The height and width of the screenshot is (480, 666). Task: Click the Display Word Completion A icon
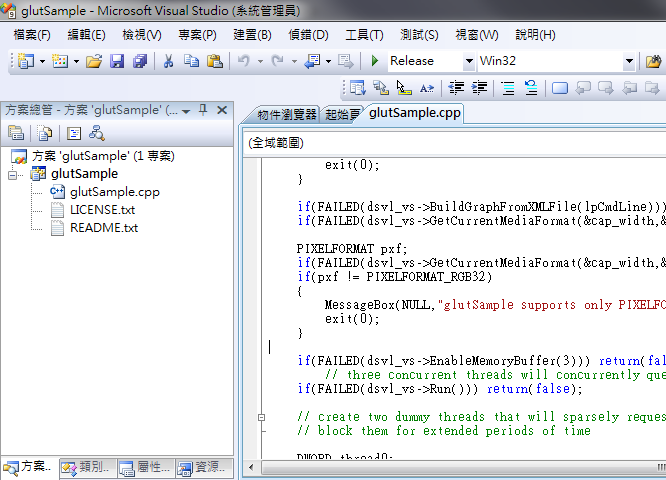(x=427, y=88)
